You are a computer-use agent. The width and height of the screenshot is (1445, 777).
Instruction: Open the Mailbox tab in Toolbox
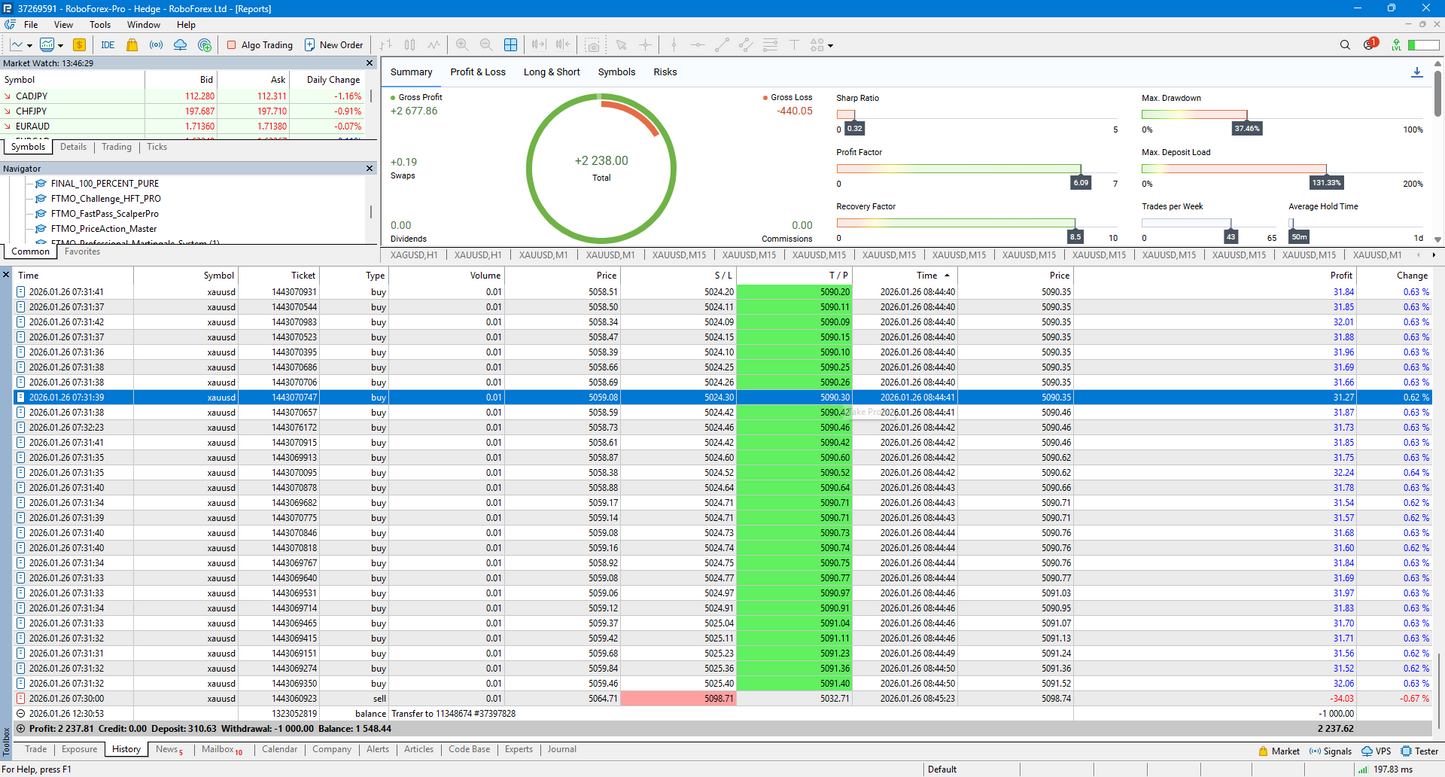(x=216, y=749)
